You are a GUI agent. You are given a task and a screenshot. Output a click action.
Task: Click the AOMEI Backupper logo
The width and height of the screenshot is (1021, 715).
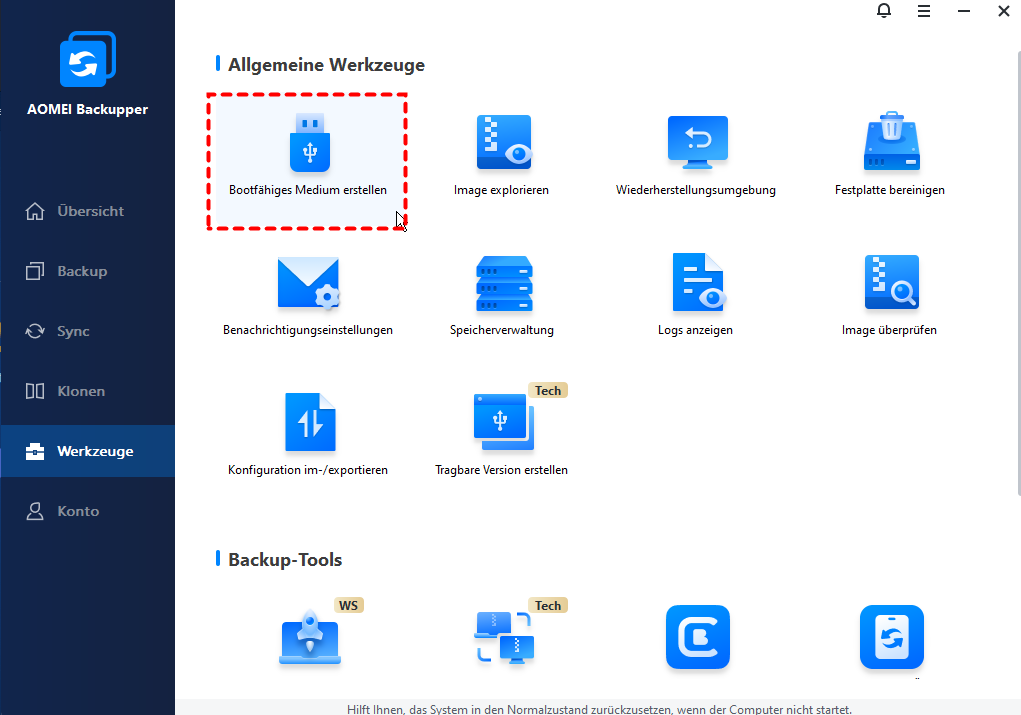coord(87,59)
